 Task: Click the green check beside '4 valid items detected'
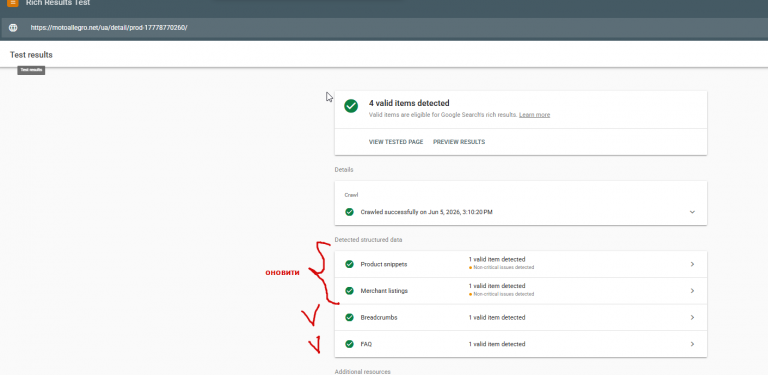coord(351,106)
